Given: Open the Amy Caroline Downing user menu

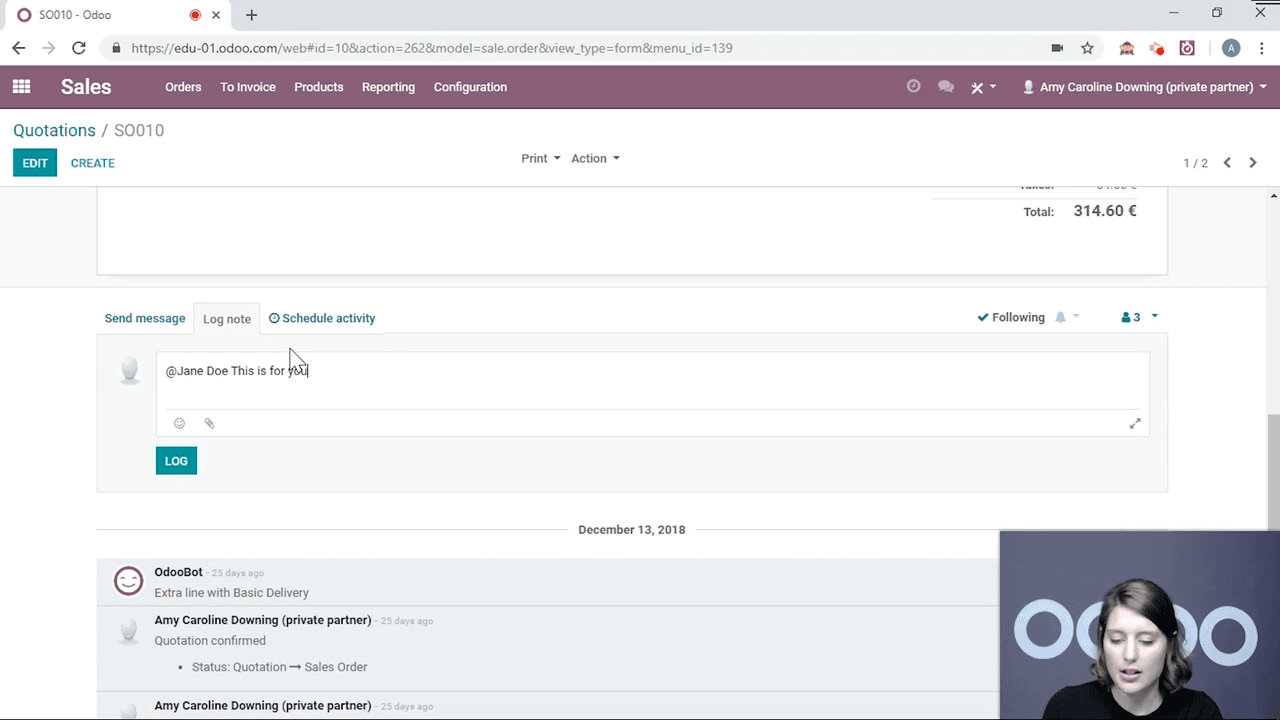Looking at the screenshot, I should 1144,87.
